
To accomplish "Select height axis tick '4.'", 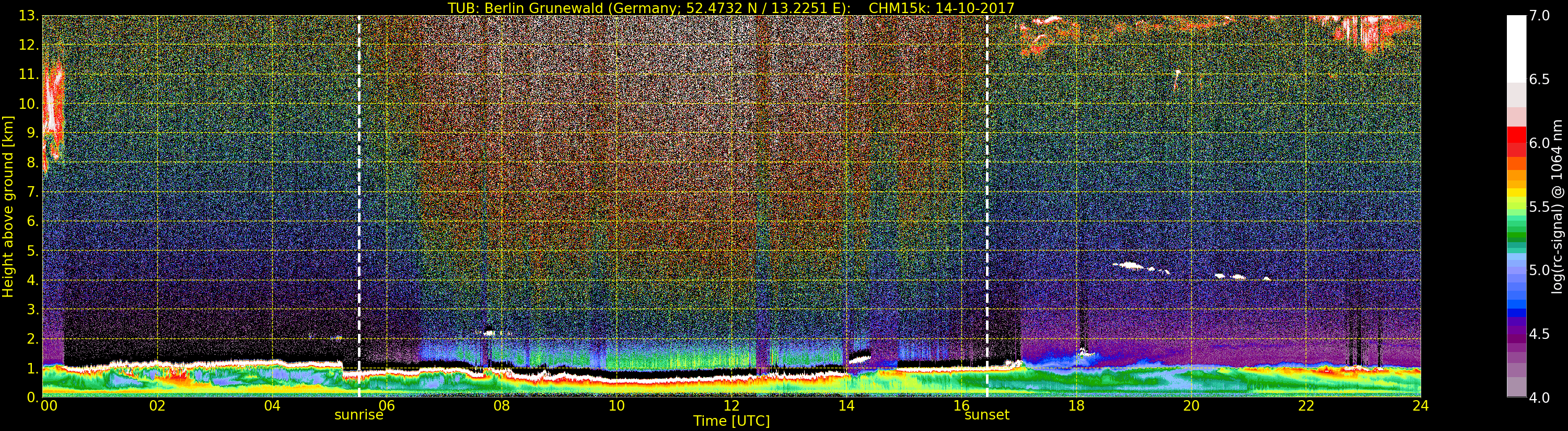I will [32, 280].
